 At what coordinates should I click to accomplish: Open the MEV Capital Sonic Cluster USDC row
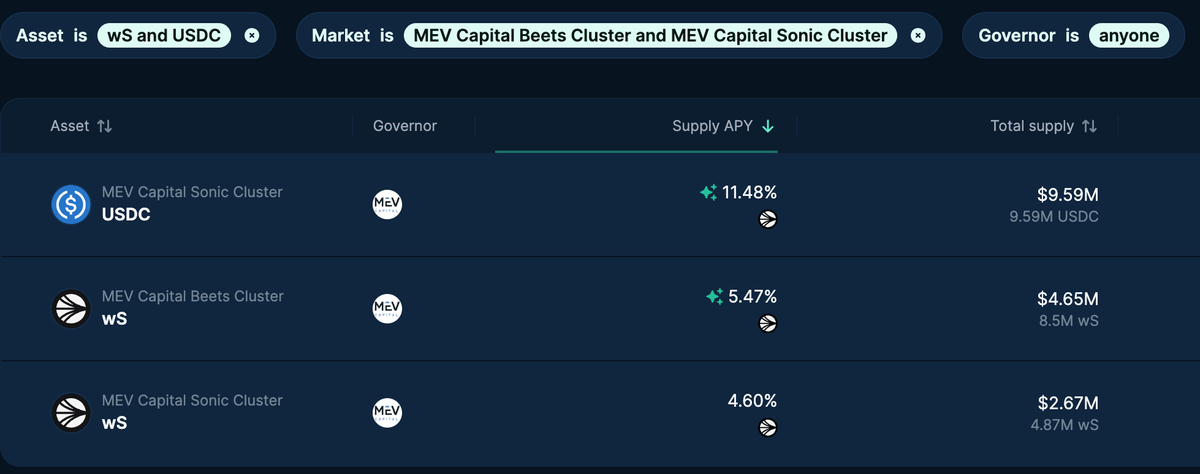click(600, 204)
